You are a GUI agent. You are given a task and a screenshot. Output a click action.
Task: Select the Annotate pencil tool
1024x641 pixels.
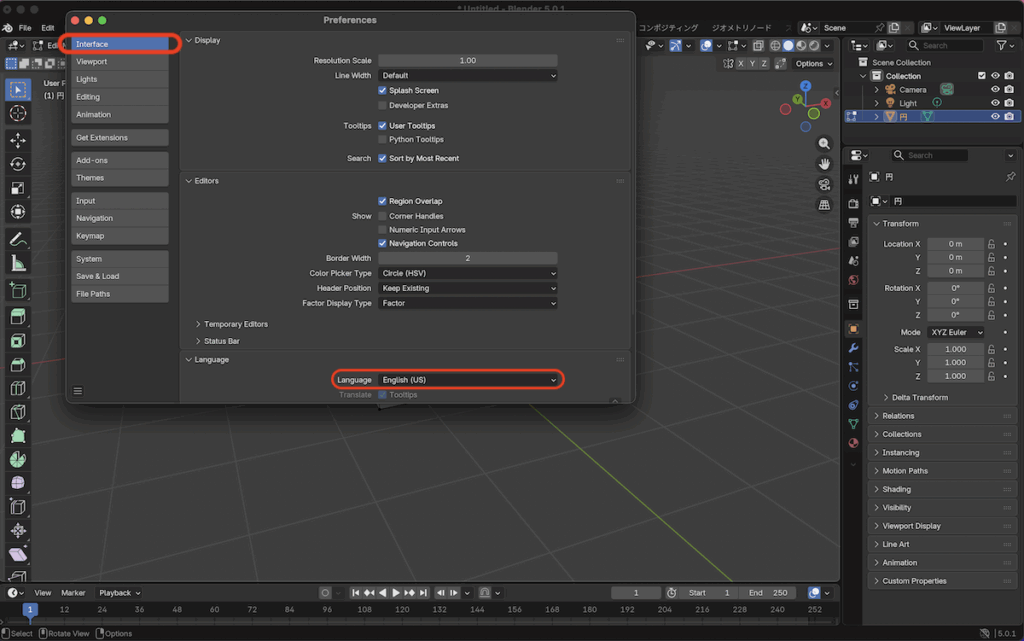[18, 239]
